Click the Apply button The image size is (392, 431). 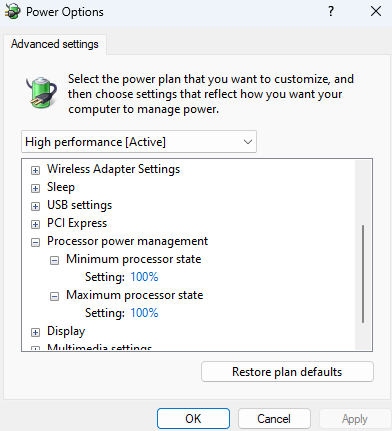tap(355, 419)
